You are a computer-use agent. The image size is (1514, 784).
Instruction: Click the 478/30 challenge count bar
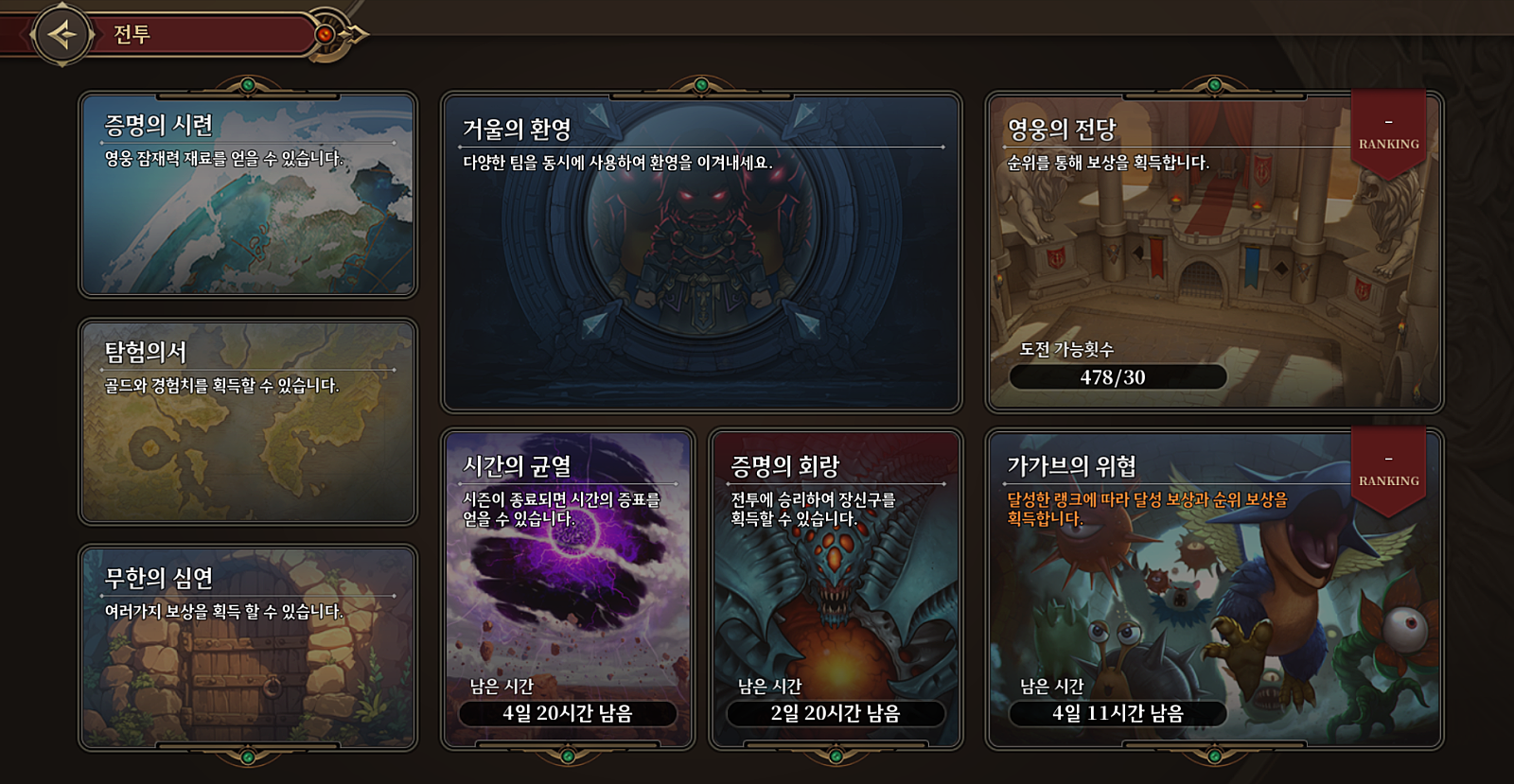pyautogui.click(x=1118, y=377)
